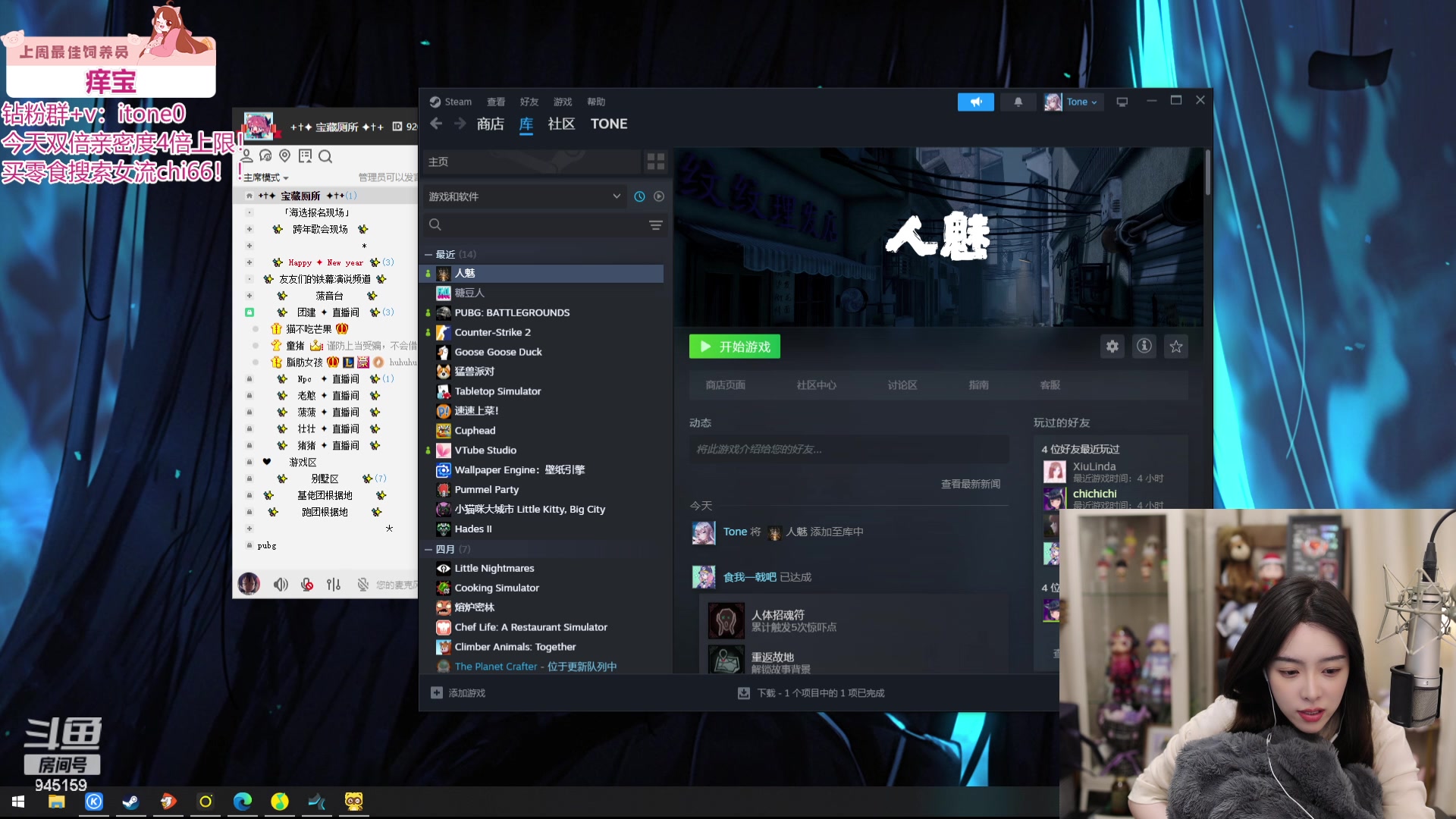Open 食我一戟吧 achievement link
Screen dimensions: 1456x819
pos(750,577)
